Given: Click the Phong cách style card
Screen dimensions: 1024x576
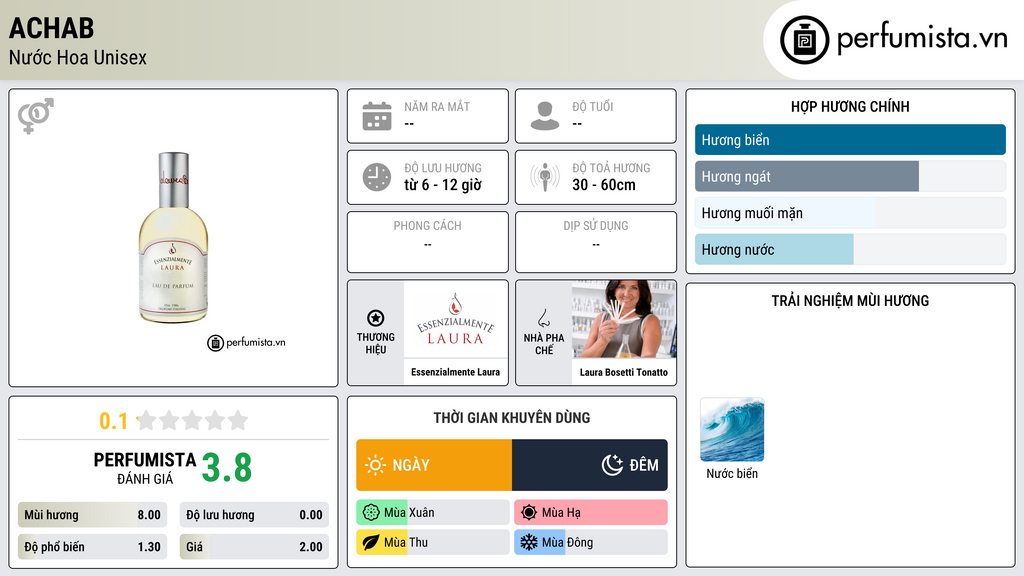Looking at the screenshot, I should tap(428, 242).
